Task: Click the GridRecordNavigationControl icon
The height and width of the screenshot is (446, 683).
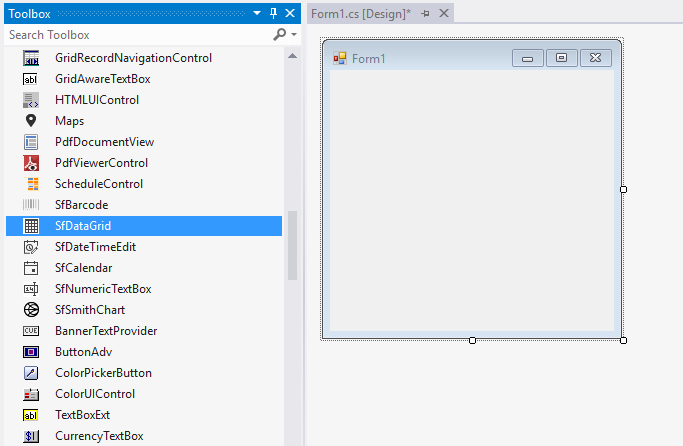Action: pyautogui.click(x=31, y=58)
